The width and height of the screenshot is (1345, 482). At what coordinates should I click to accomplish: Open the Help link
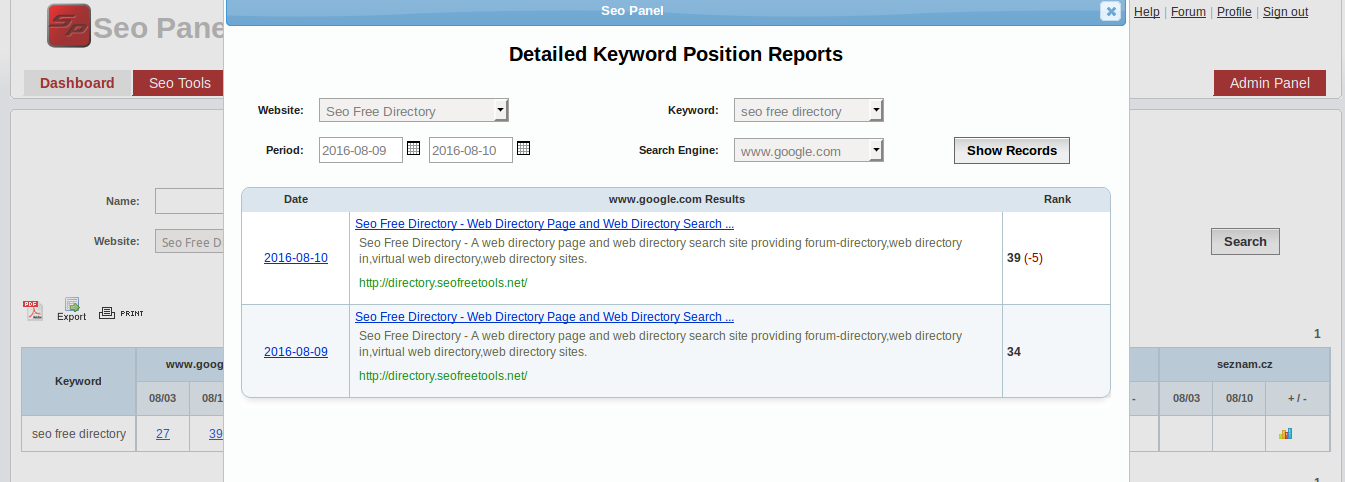tap(1147, 12)
